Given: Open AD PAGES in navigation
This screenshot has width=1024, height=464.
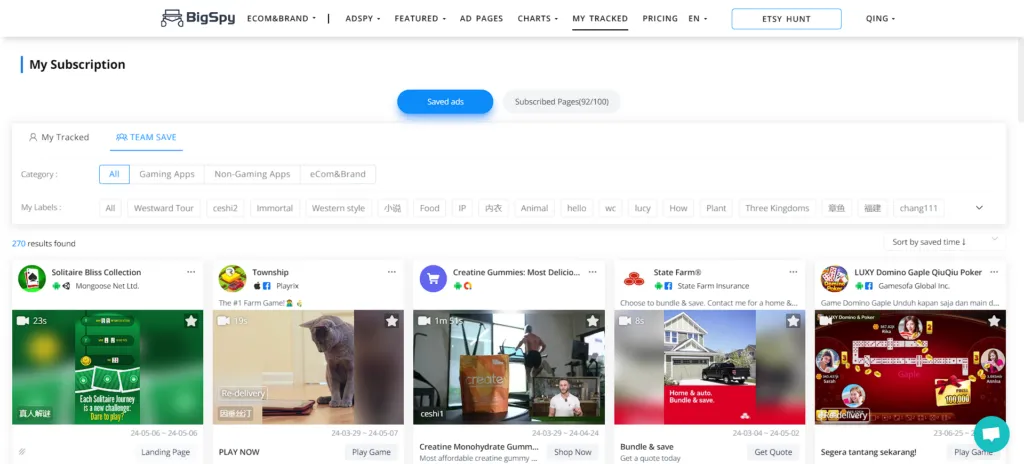Looking at the screenshot, I should click(481, 18).
